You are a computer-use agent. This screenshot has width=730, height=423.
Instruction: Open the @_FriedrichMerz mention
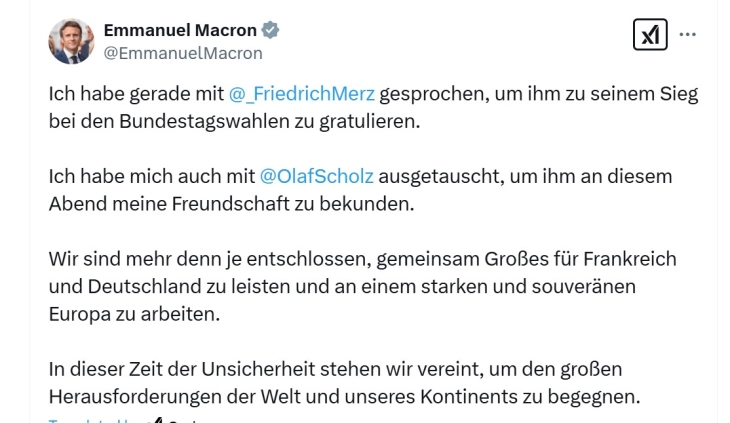point(302,94)
